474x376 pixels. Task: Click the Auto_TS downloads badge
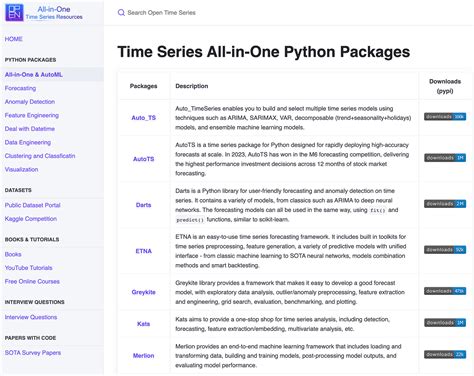445,117
